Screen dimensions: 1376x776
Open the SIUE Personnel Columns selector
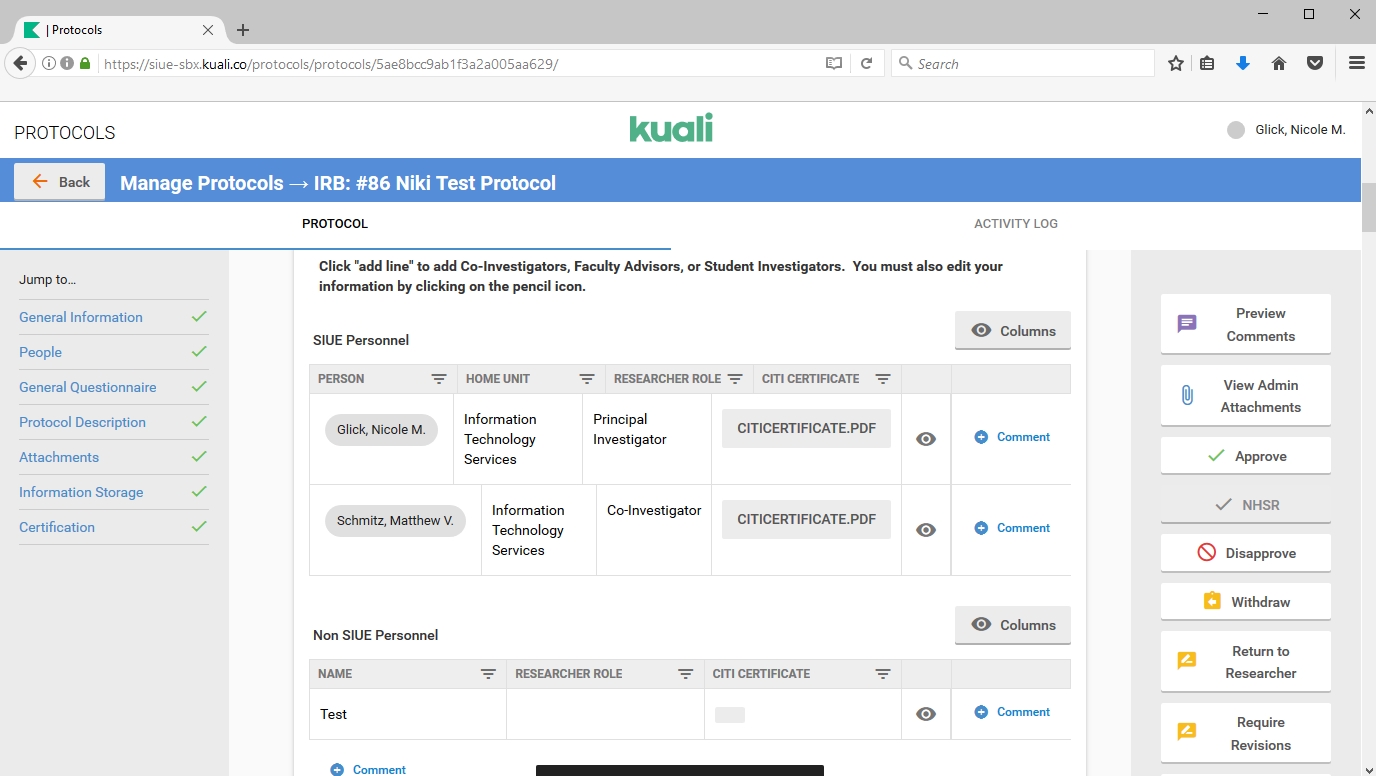[1012, 331]
